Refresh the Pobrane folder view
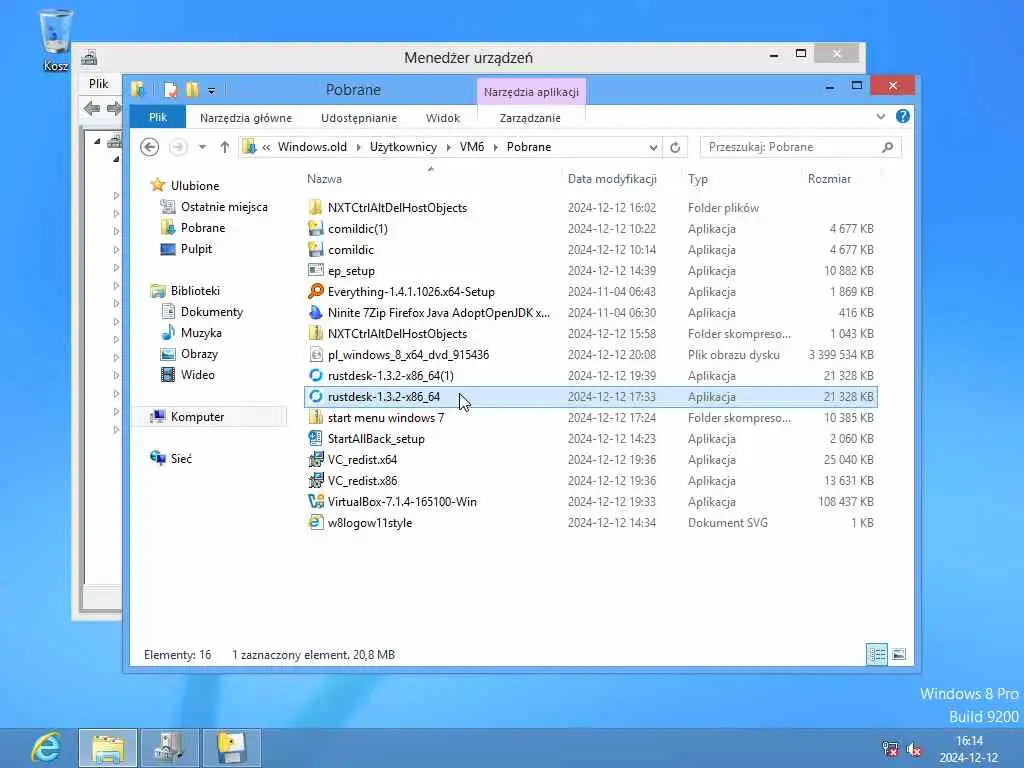Screen dimensions: 1024x768 (675, 148)
